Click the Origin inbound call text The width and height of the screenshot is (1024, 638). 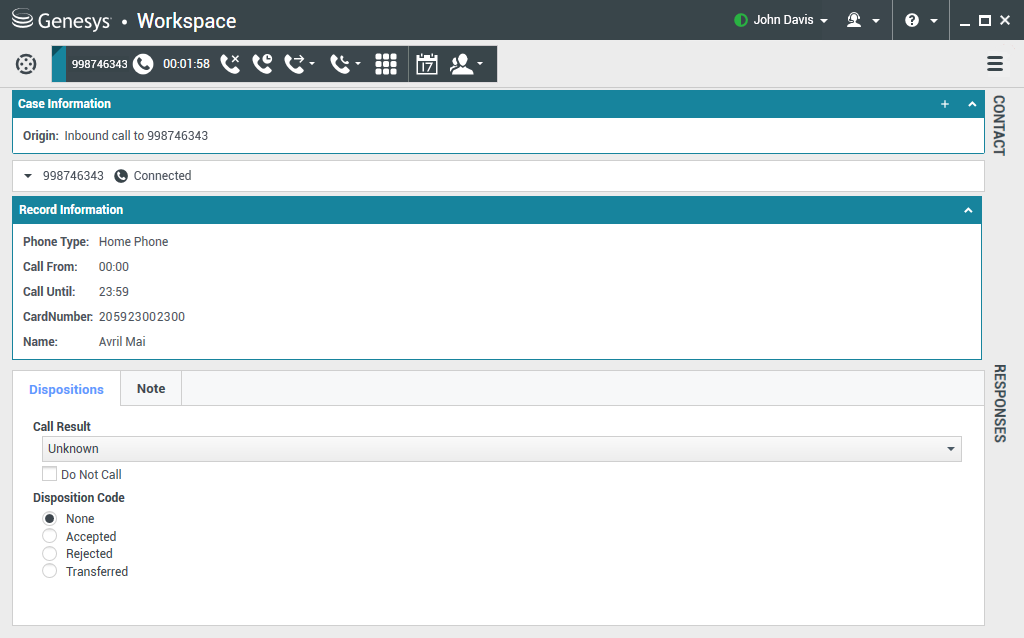[136, 136]
